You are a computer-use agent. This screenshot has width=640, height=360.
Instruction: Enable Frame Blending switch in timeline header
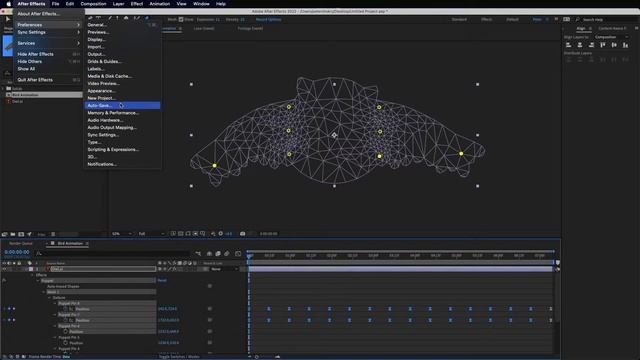(218, 254)
